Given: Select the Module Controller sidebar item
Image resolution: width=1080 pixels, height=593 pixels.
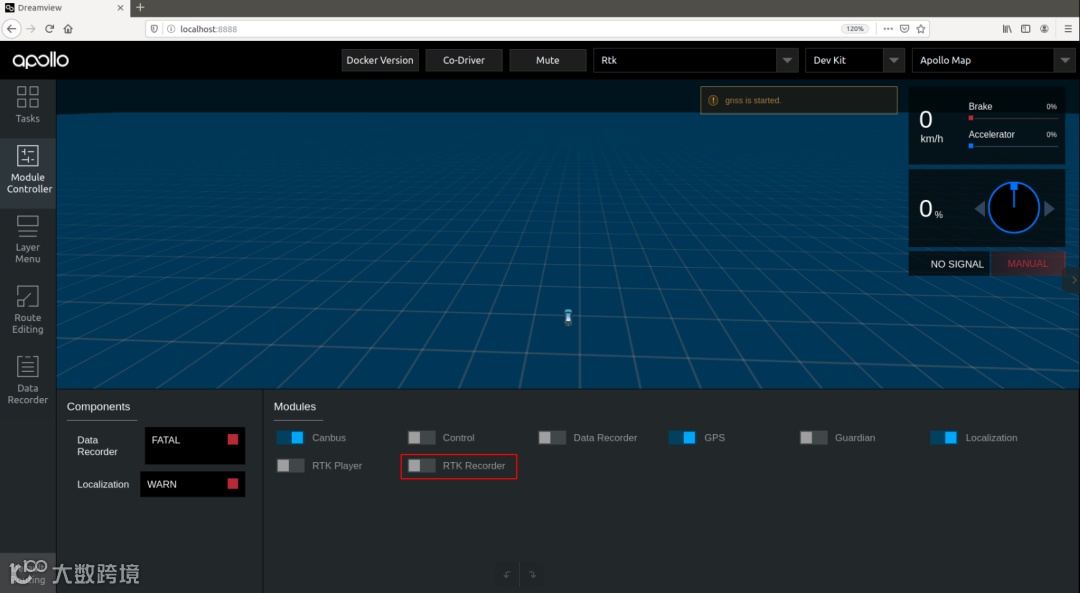Looking at the screenshot, I should [28, 170].
